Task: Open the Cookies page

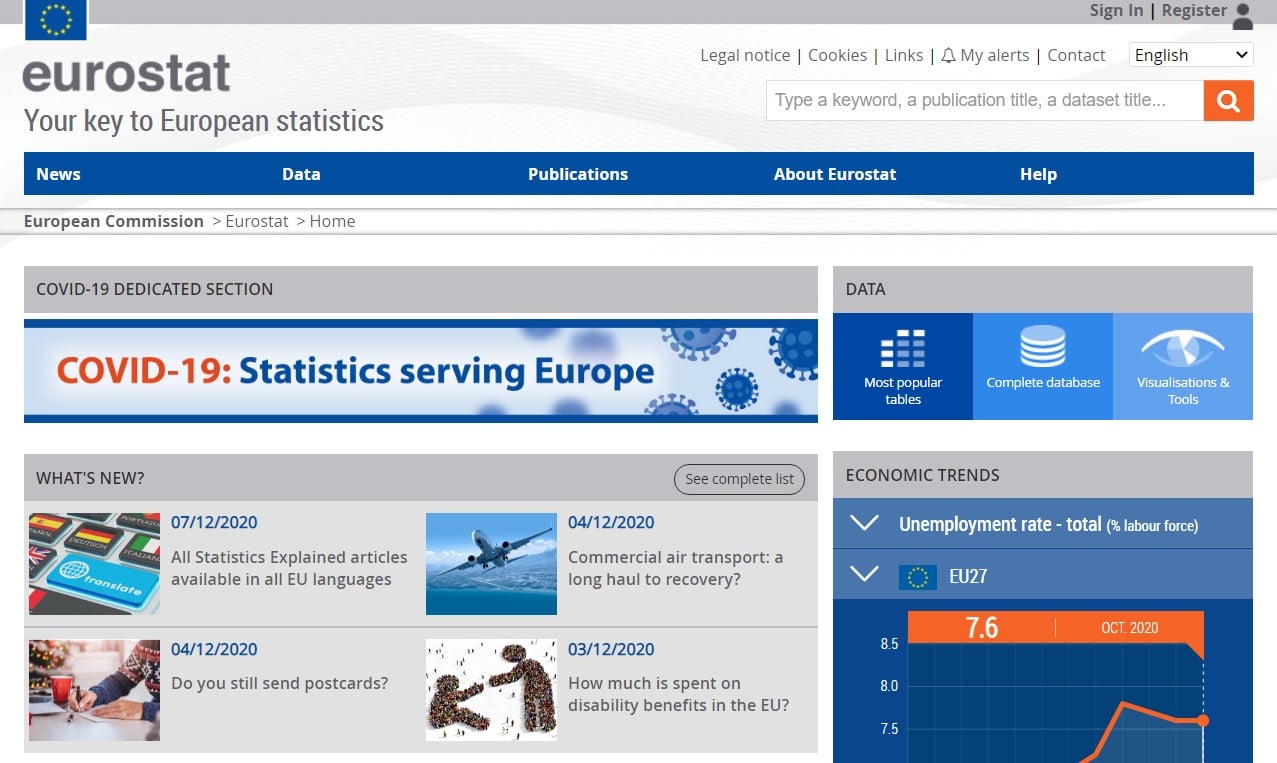Action: click(837, 55)
